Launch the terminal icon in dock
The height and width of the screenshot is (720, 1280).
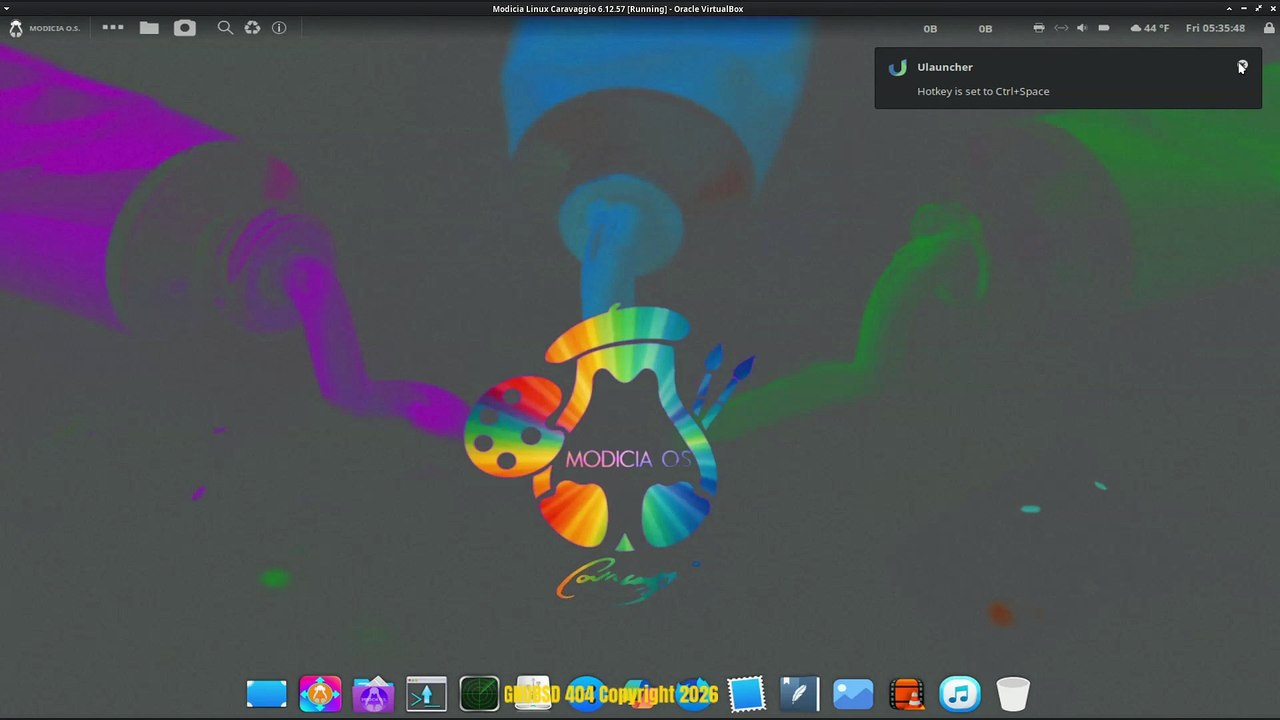click(x=426, y=694)
